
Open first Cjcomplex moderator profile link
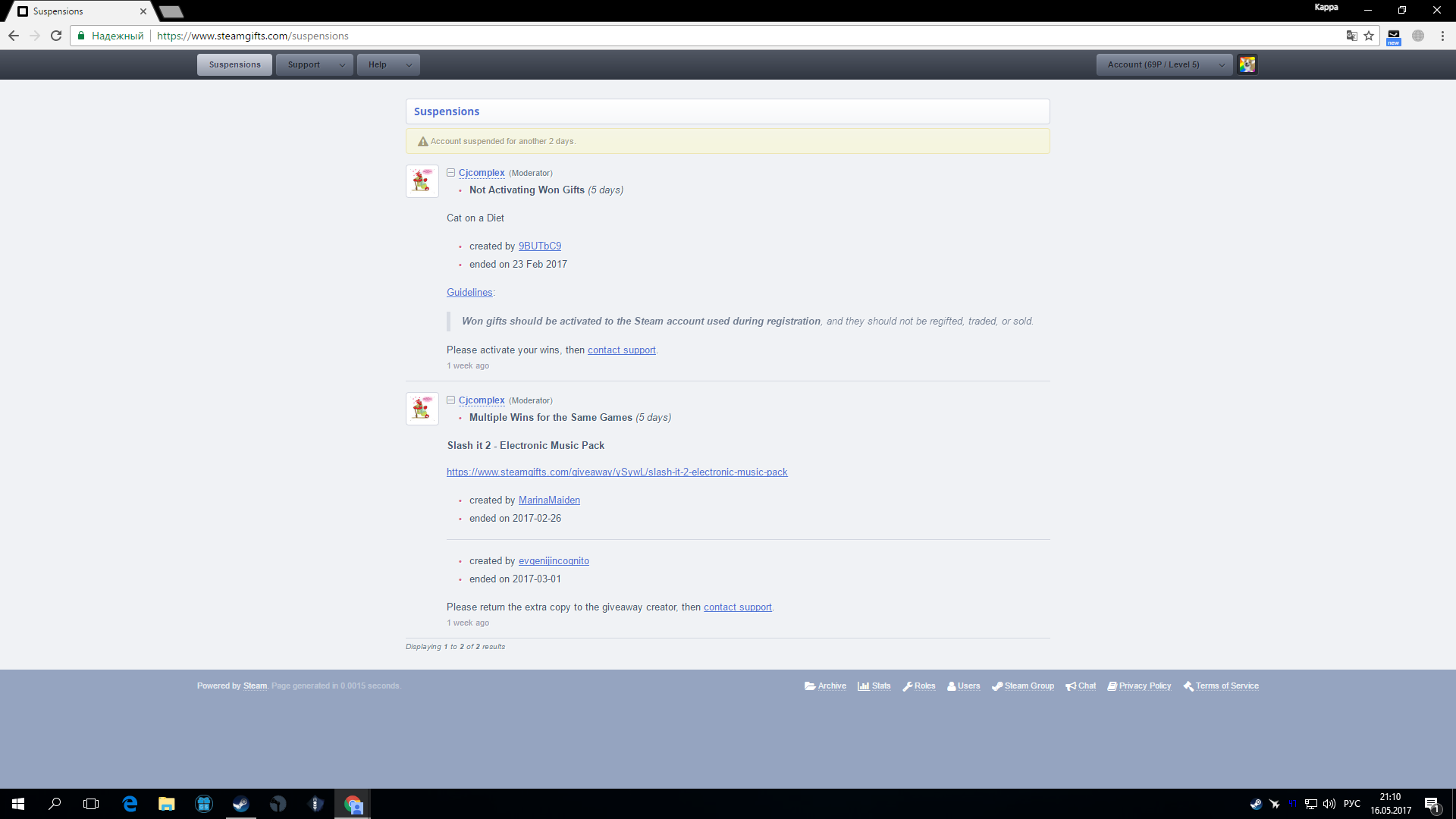tap(482, 173)
